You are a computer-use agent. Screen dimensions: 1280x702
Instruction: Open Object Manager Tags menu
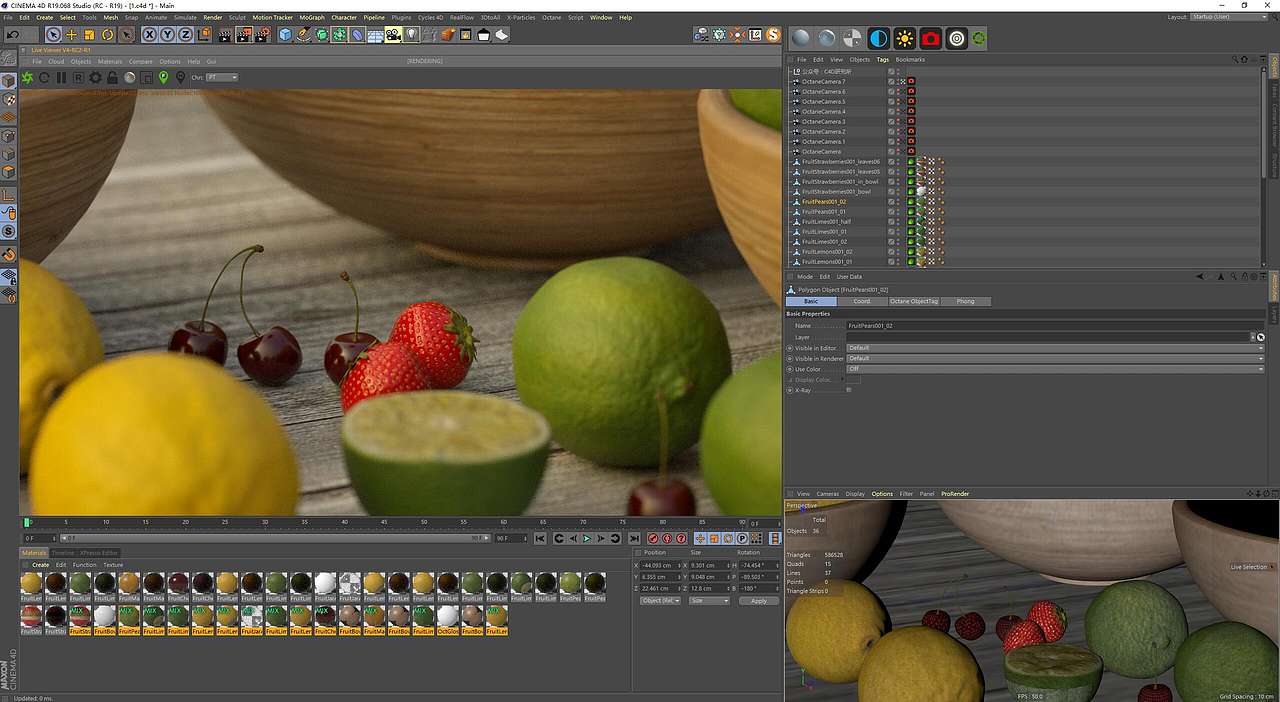click(x=883, y=59)
